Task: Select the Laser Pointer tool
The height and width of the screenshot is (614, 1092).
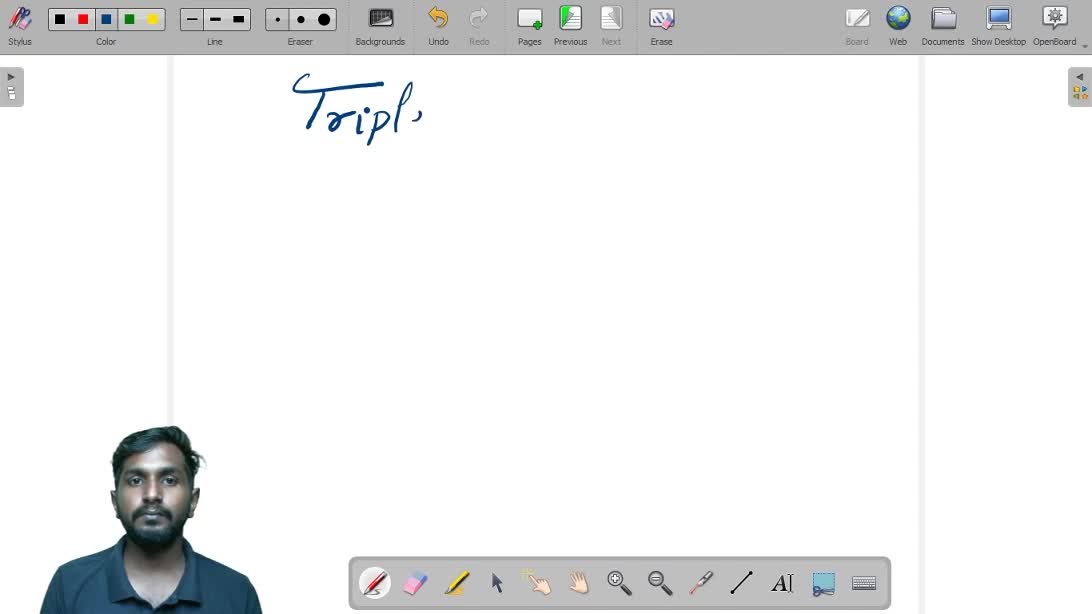Action: (701, 583)
